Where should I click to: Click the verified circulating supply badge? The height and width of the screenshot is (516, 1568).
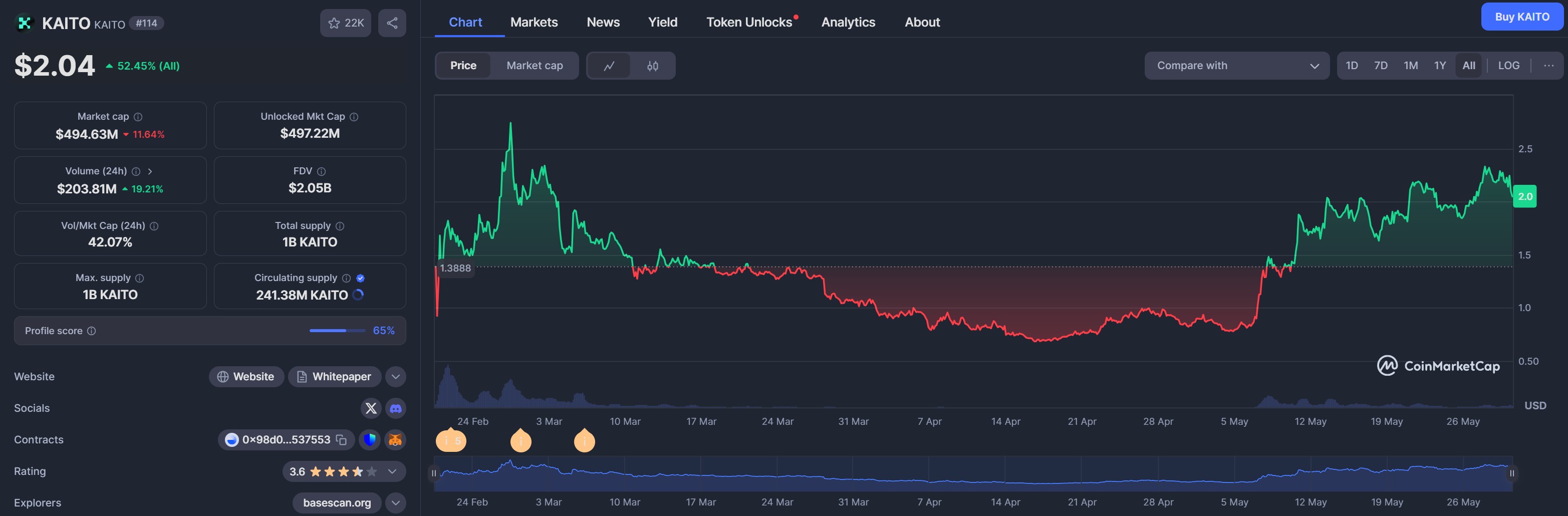click(360, 278)
